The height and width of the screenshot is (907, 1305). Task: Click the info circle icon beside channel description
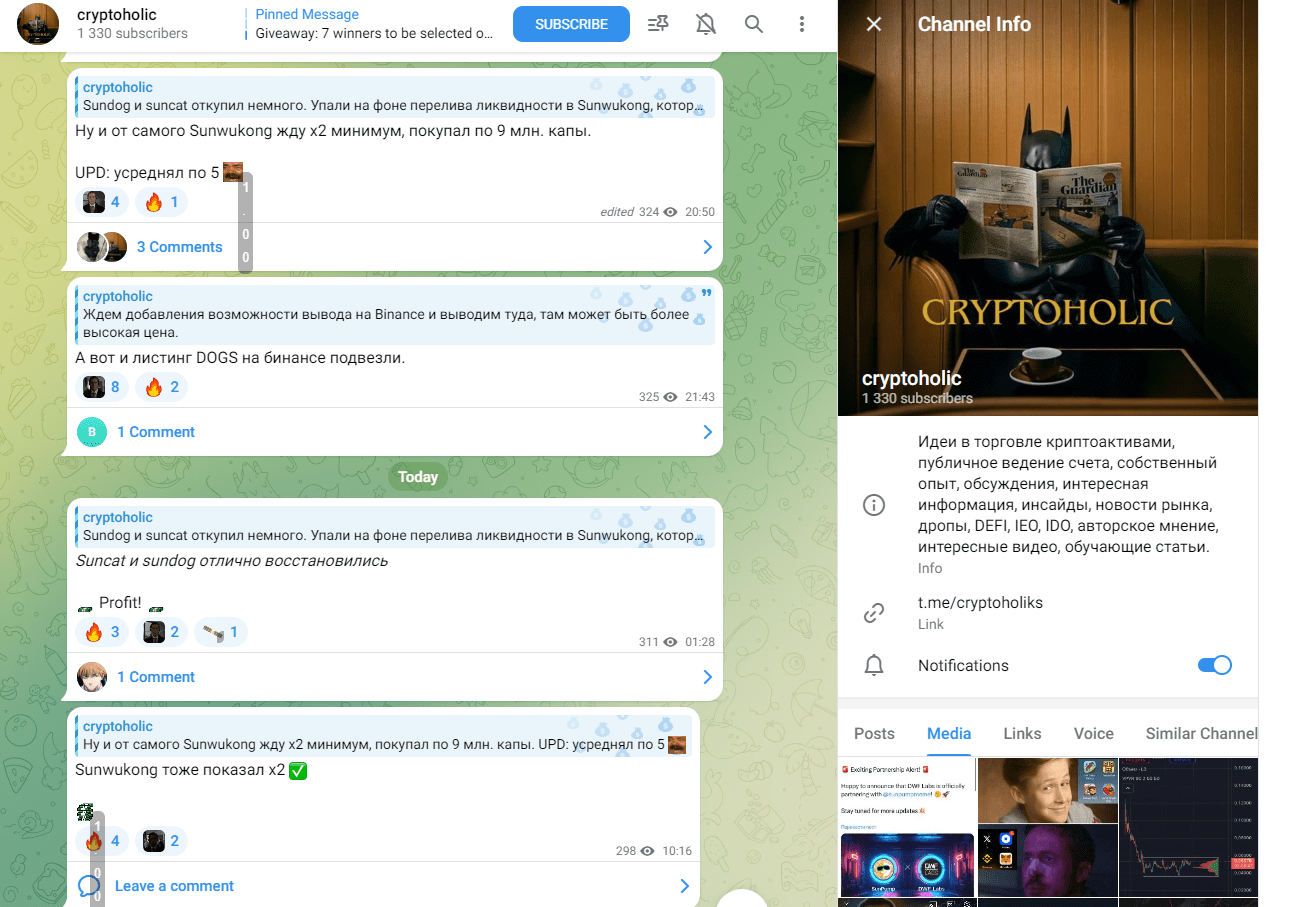874,505
